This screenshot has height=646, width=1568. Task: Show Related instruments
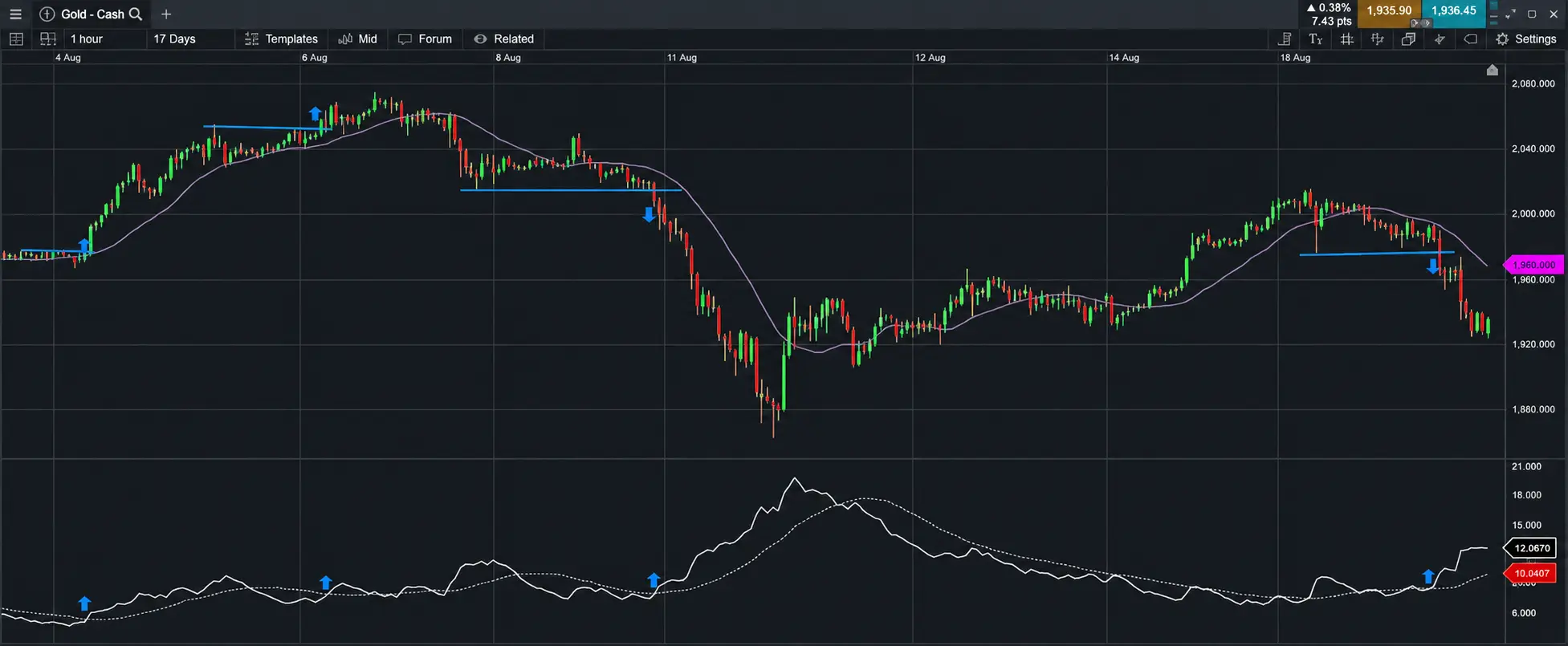pyautogui.click(x=504, y=39)
